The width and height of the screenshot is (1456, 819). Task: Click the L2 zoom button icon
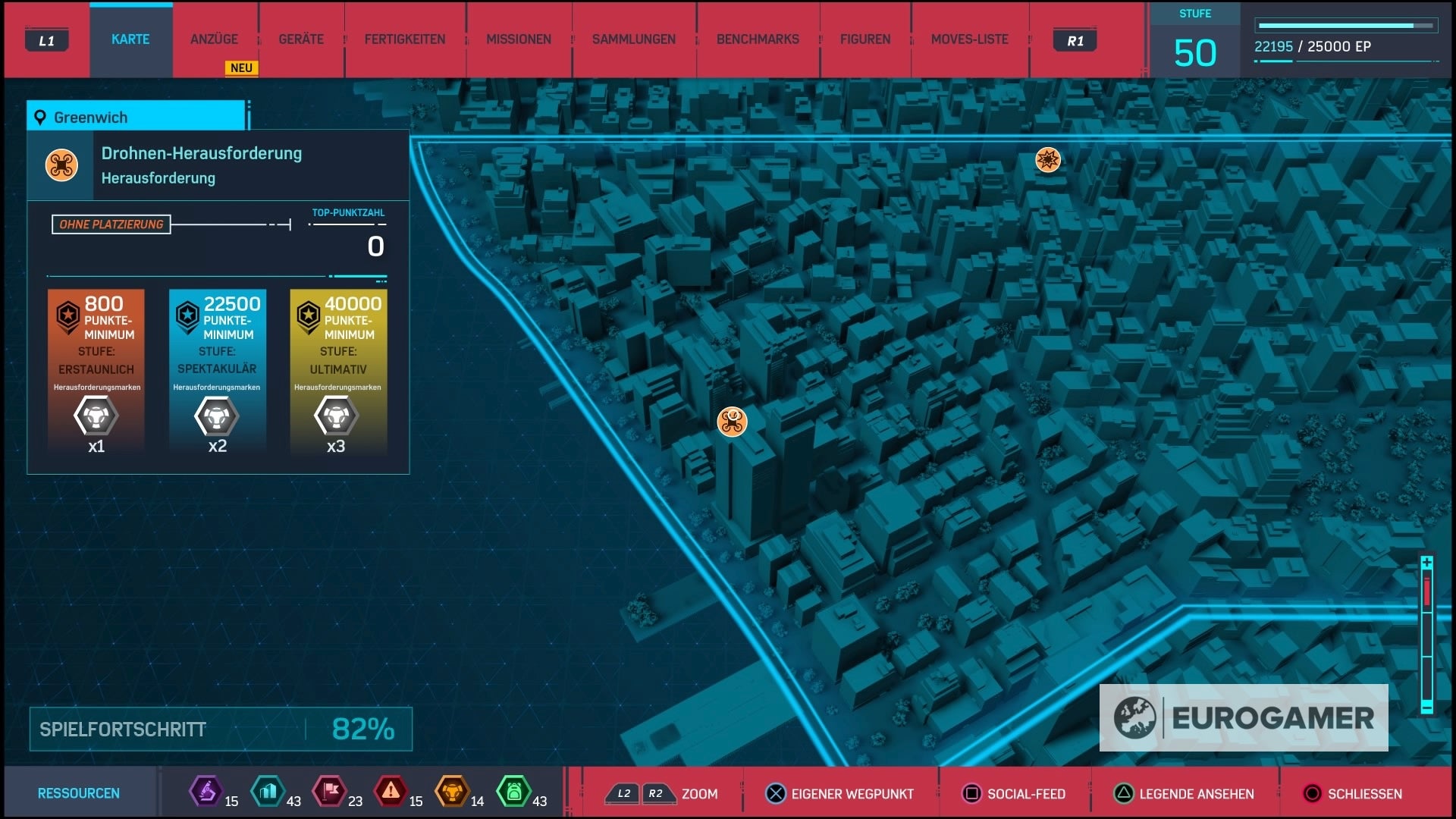[x=623, y=794]
